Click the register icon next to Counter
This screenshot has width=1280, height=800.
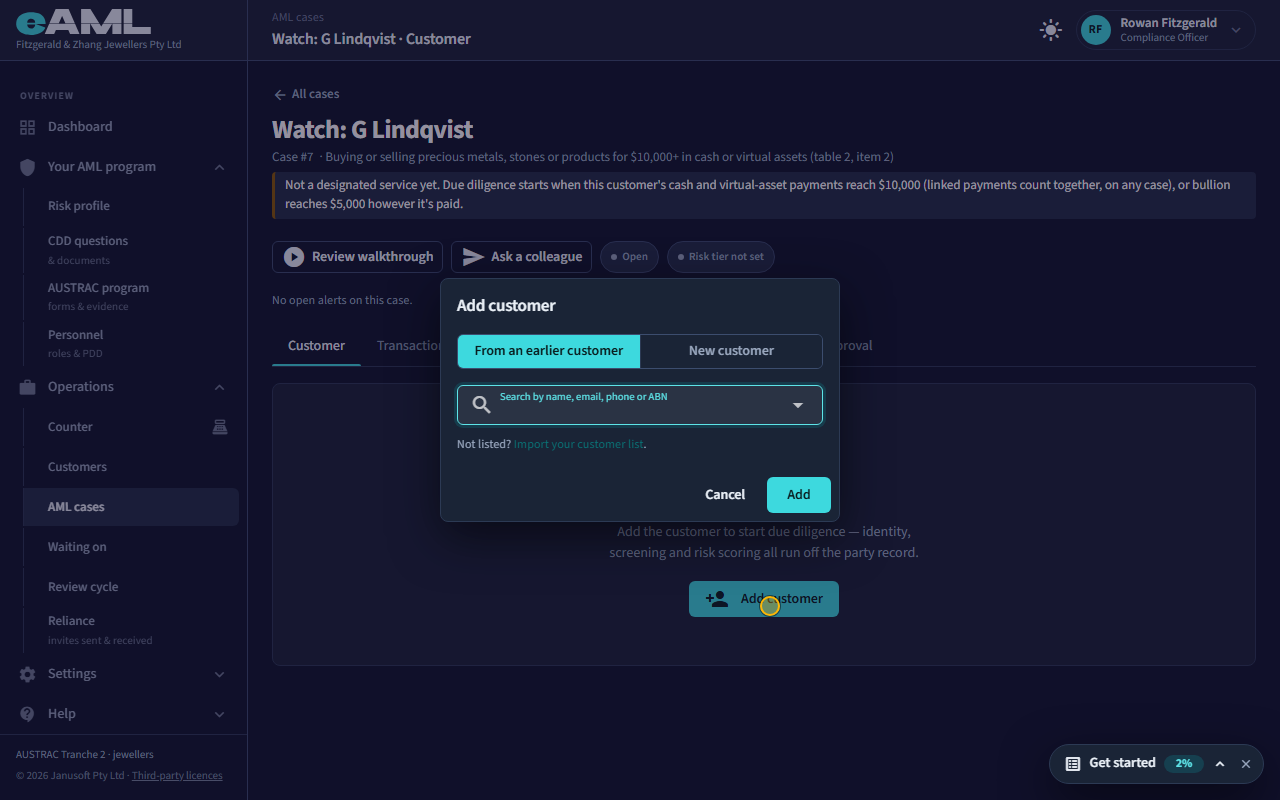(x=220, y=427)
